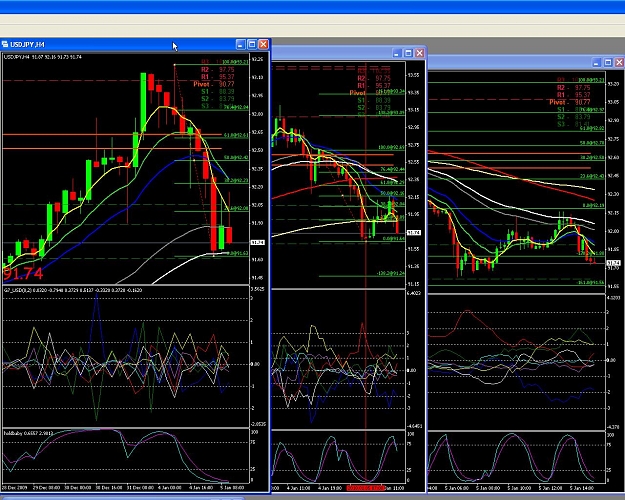Image resolution: width=625 pixels, height=500 pixels.
Task: Click the large red 91.74 price label
Action: [23, 274]
